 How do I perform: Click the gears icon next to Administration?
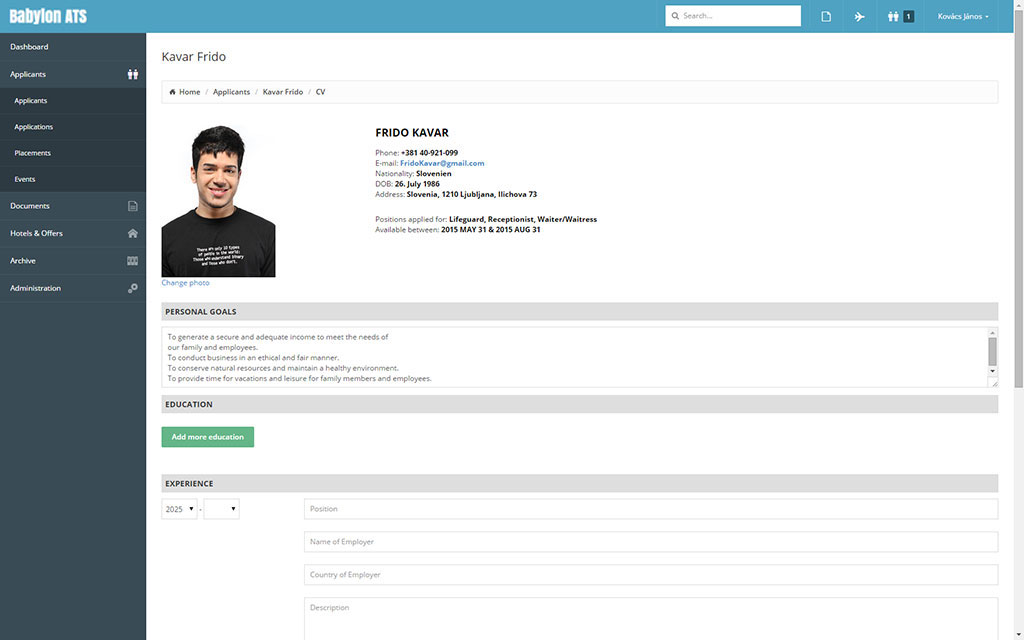tap(133, 288)
